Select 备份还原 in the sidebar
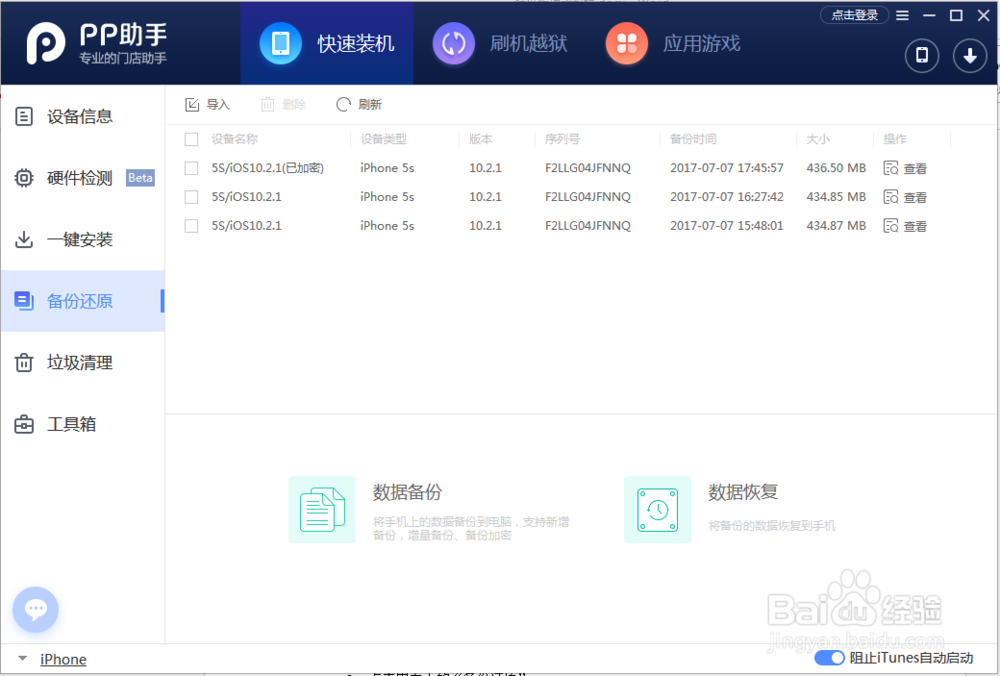The height and width of the screenshot is (676, 1000). point(83,300)
